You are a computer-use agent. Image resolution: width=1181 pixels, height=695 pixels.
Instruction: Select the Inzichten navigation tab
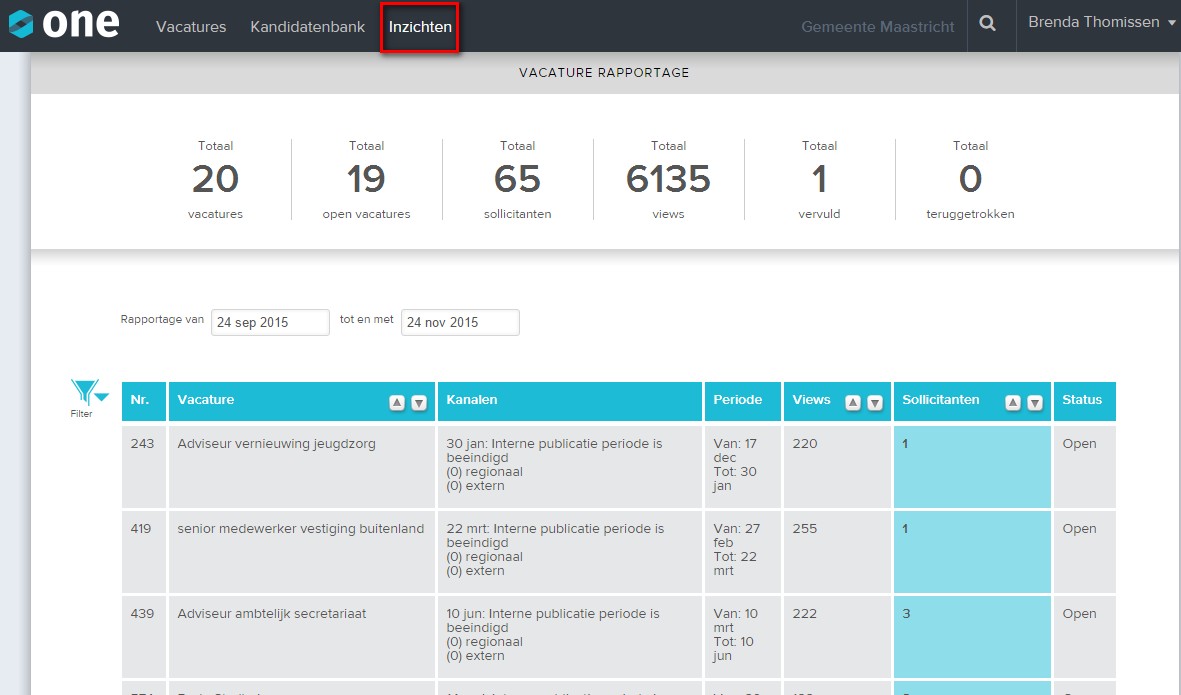click(420, 27)
